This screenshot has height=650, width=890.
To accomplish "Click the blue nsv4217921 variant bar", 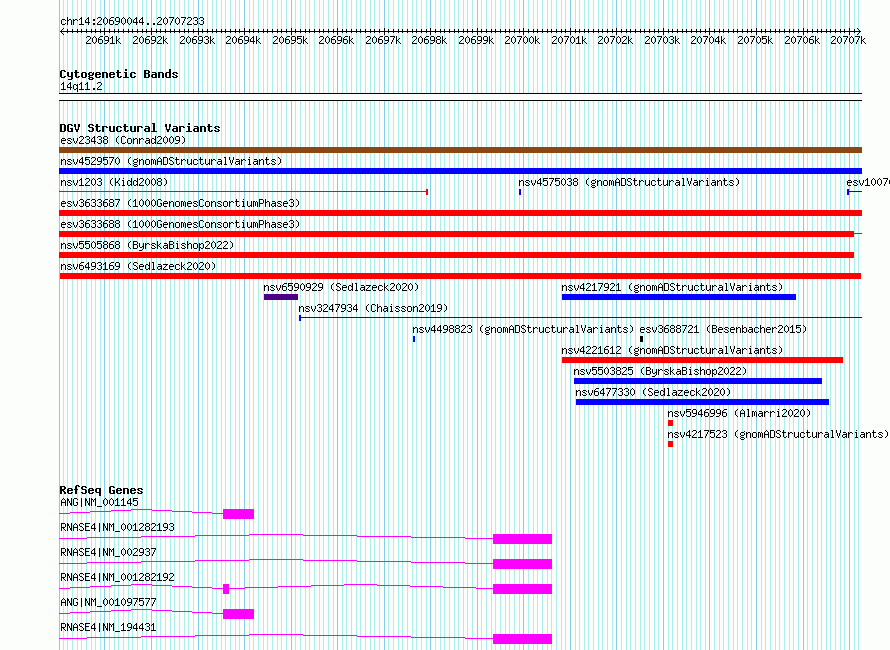I will [679, 297].
